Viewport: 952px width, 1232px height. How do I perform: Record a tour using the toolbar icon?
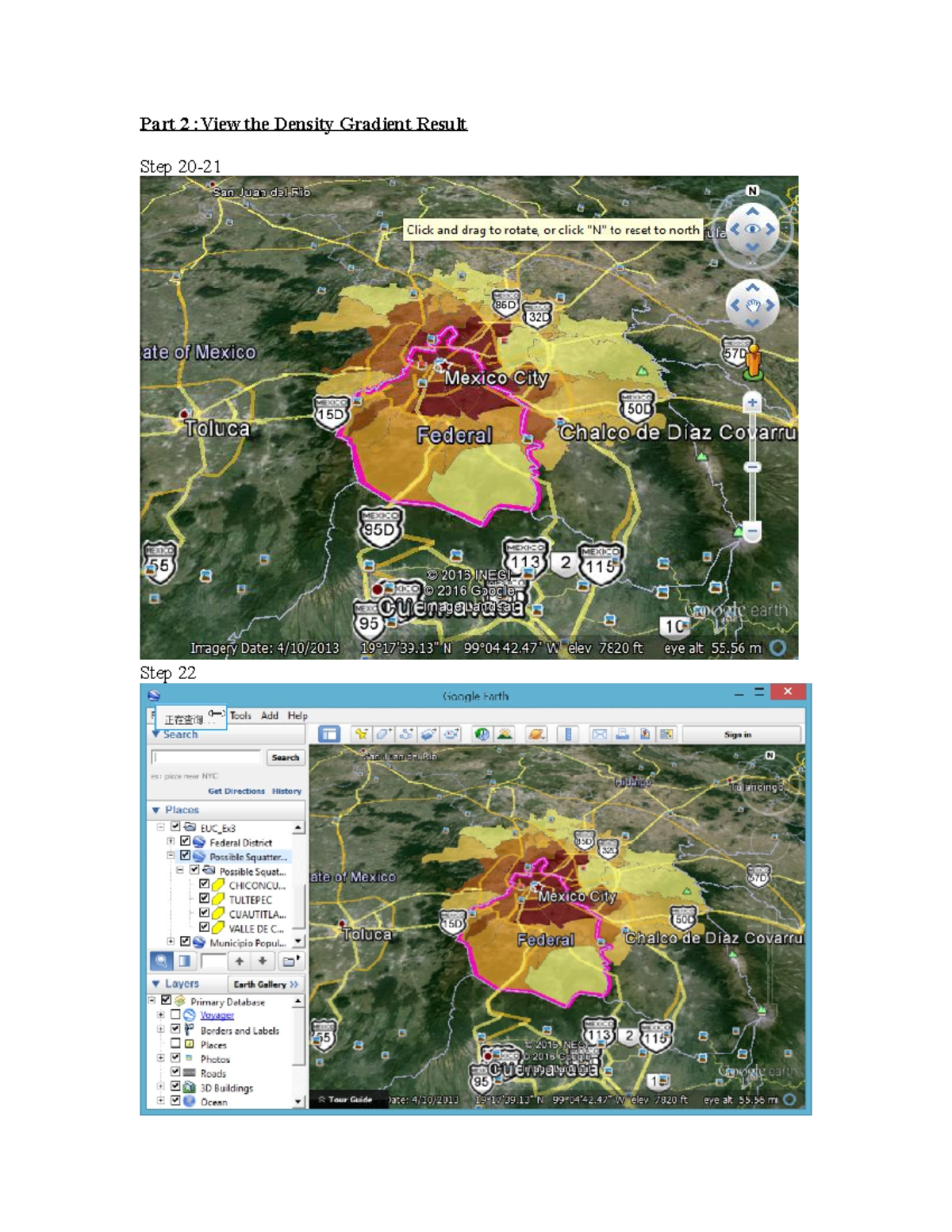[x=451, y=734]
